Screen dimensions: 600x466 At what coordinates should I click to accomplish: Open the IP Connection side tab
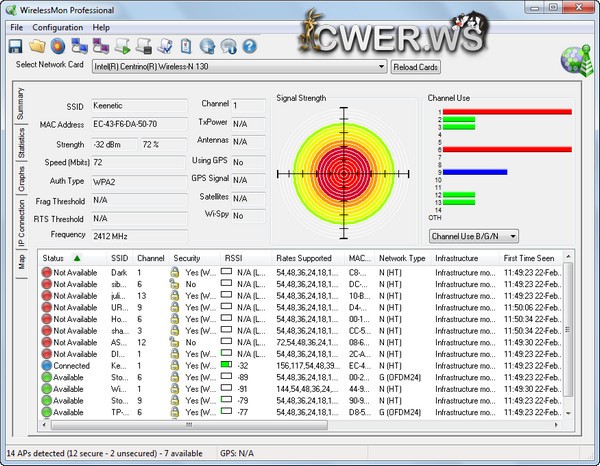(x=21, y=222)
